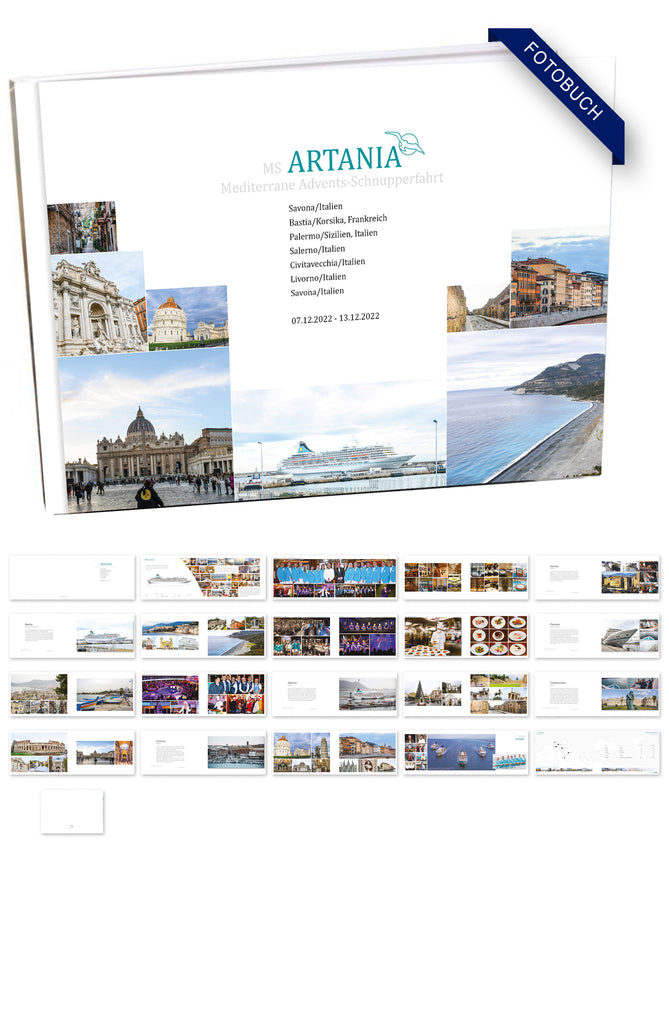Open the mostly blank title page spread thumbnail
Screen dimensions: 669x1024
pos(73,577)
